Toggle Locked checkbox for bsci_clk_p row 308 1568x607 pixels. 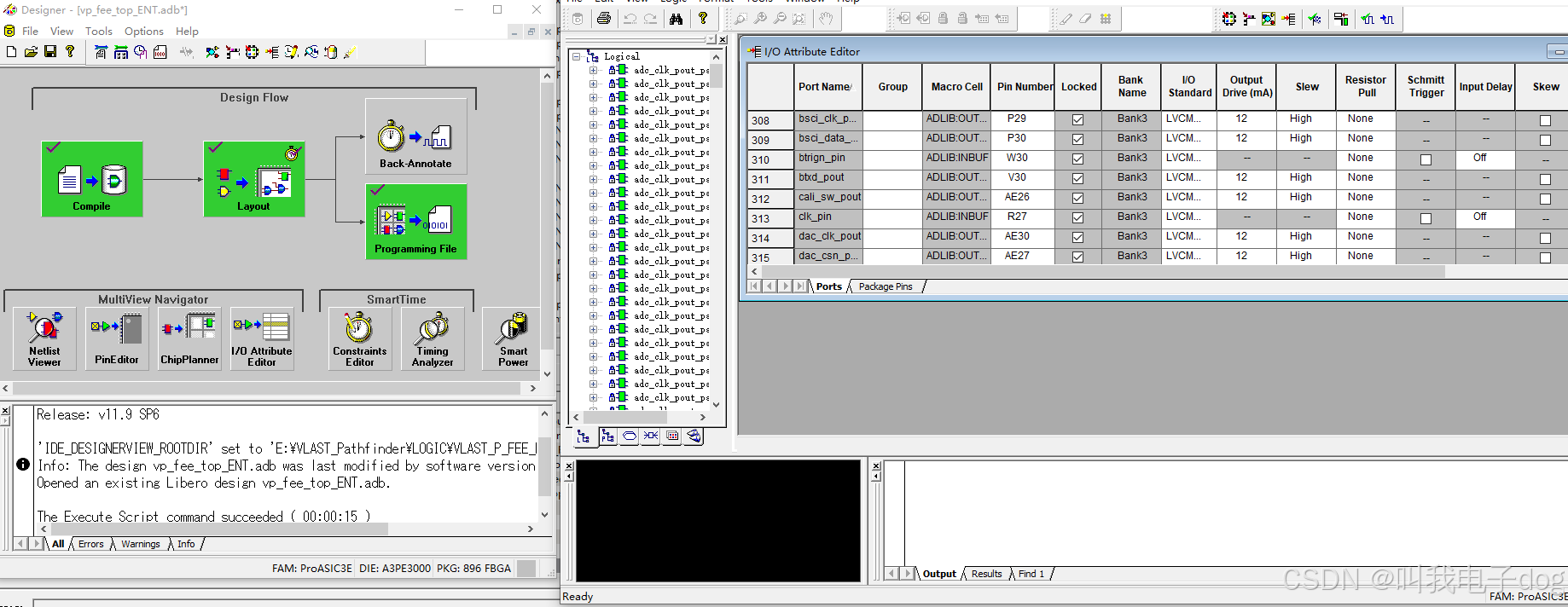1077,120
